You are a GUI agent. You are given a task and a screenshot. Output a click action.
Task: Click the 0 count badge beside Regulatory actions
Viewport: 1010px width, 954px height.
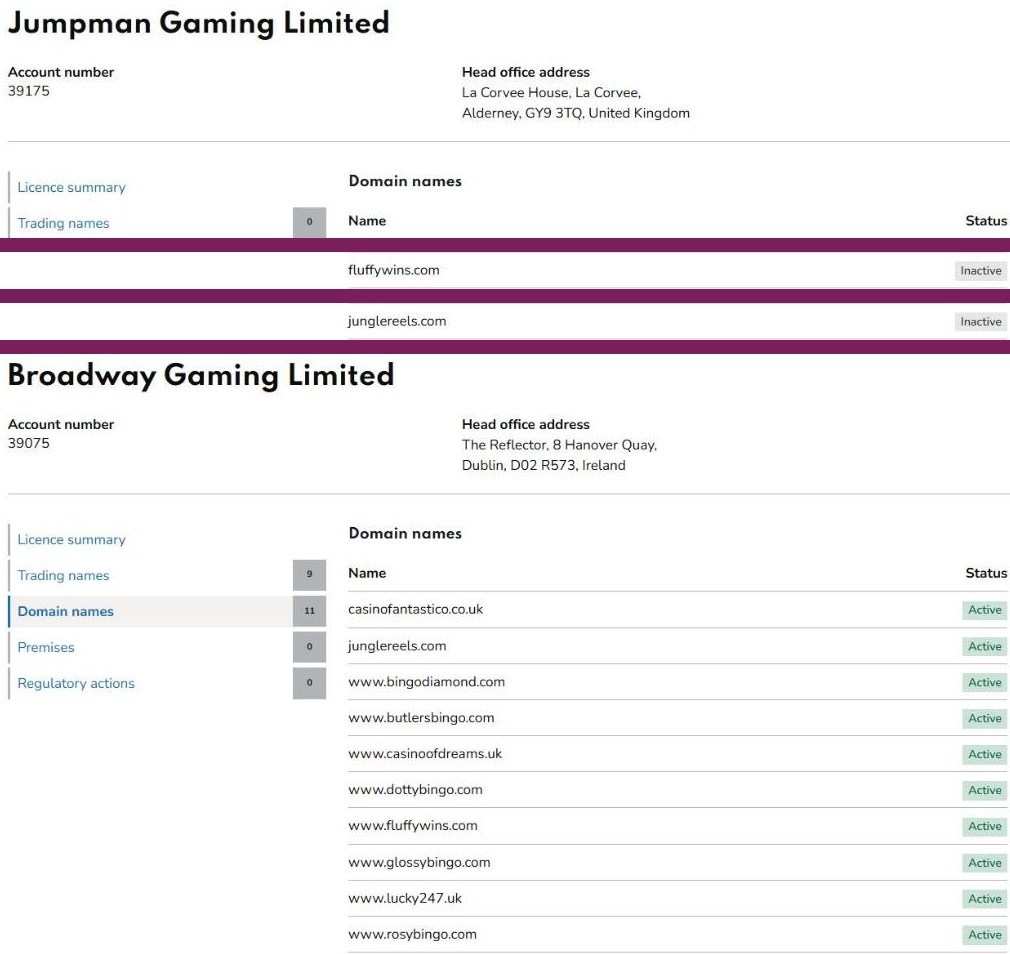pyautogui.click(x=309, y=683)
